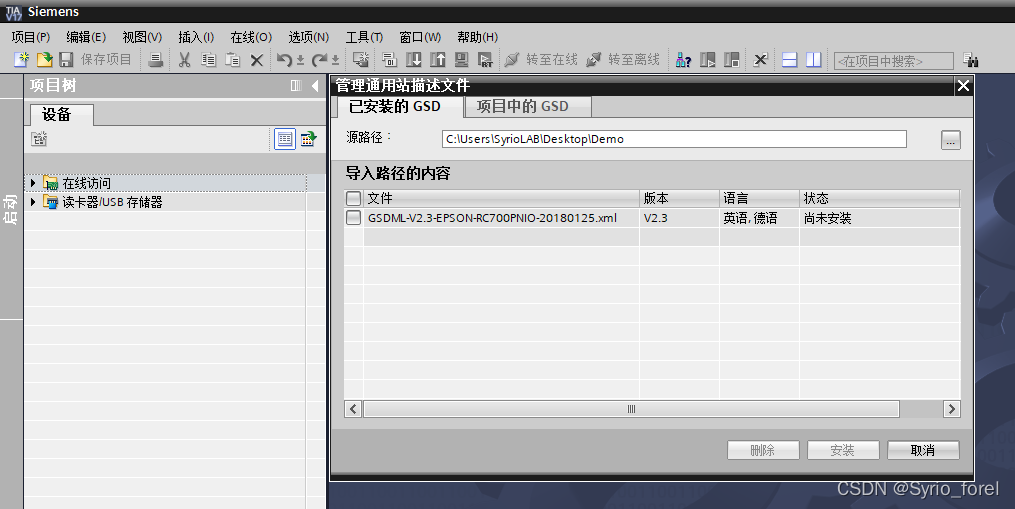Viewport: 1015px width, 509px height.
Task: Click the cross-reference X icon in toolbar
Action: point(761,60)
